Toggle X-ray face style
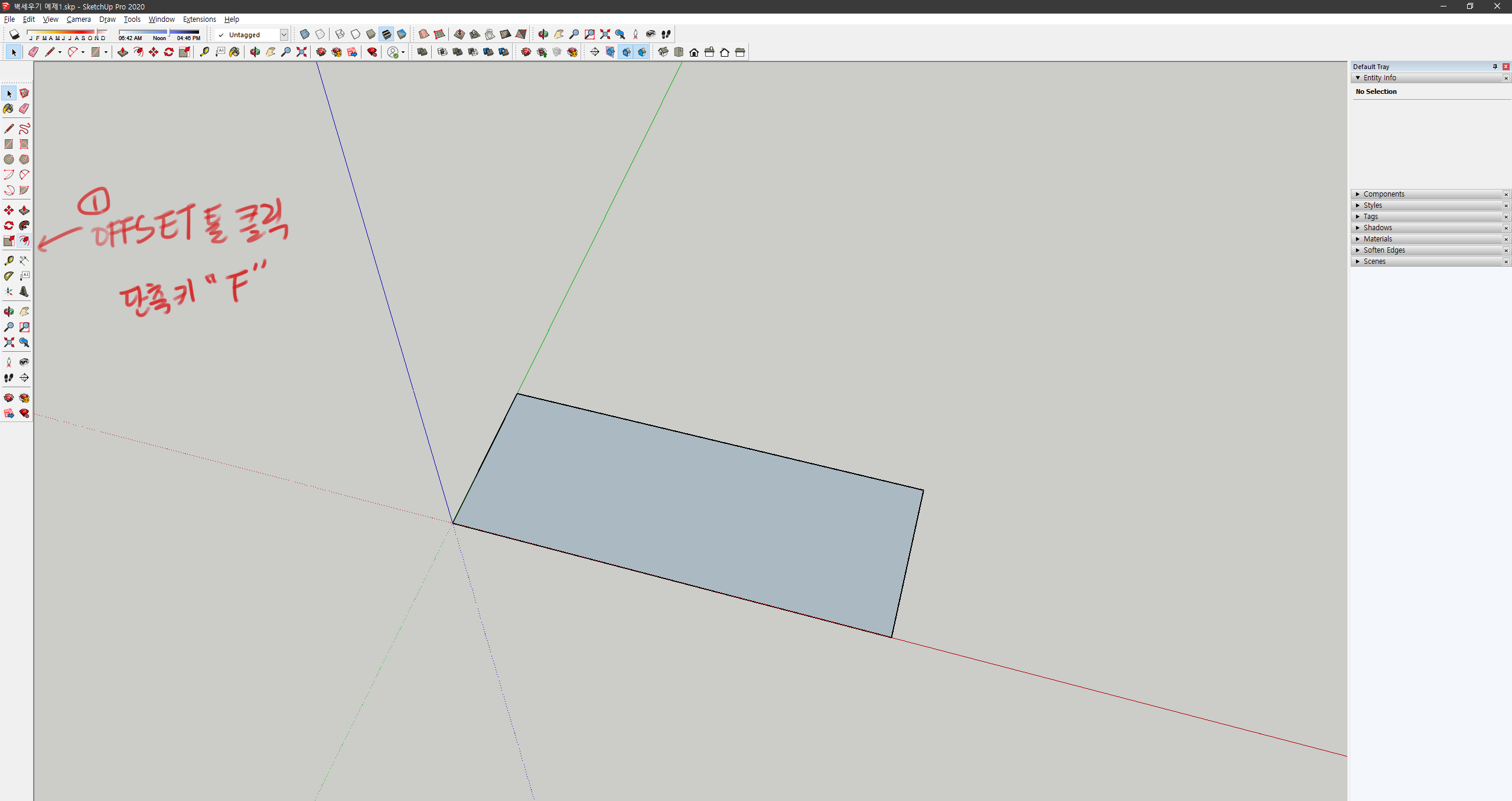The width and height of the screenshot is (1512, 801). (x=305, y=34)
